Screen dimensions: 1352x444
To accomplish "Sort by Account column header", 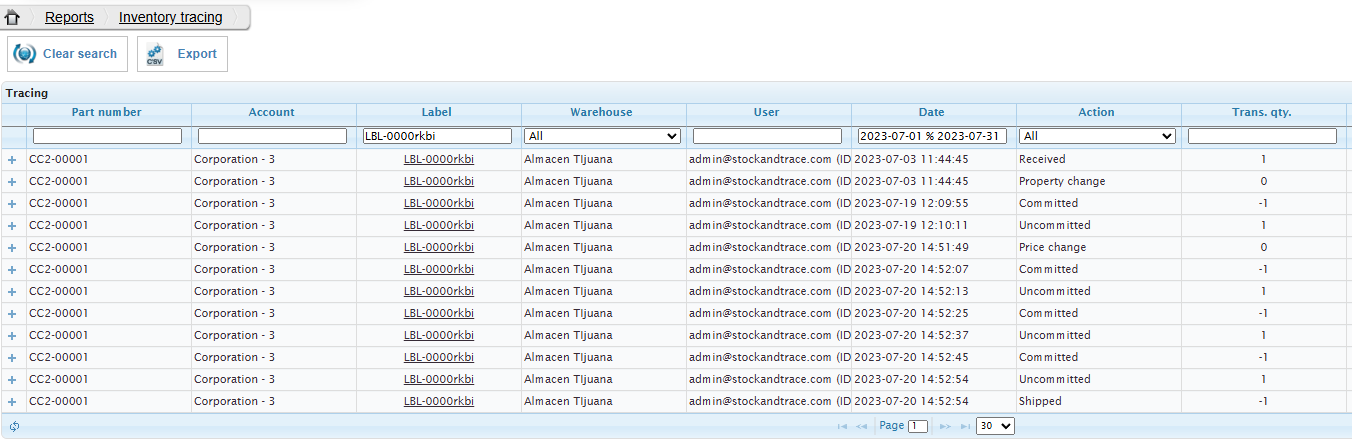I will pyautogui.click(x=272, y=113).
